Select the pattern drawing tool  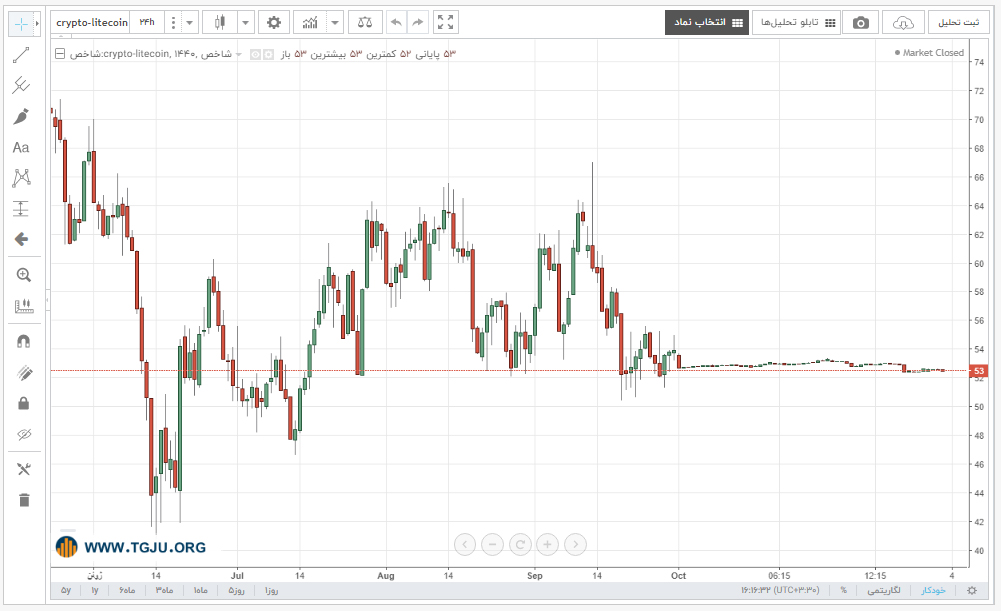point(21,177)
